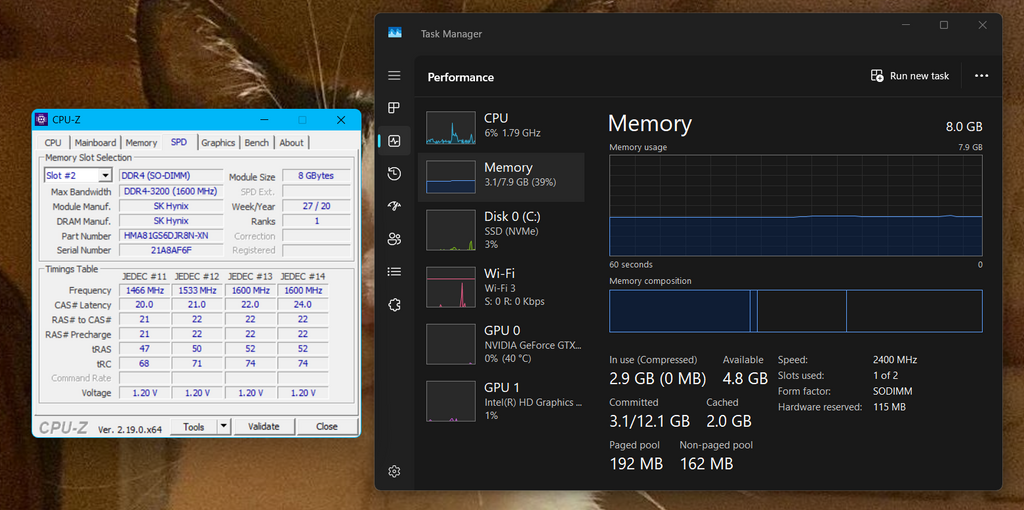This screenshot has height=510, width=1024.
Task: Select Memory performance graph thumbnail
Action: tap(451, 177)
